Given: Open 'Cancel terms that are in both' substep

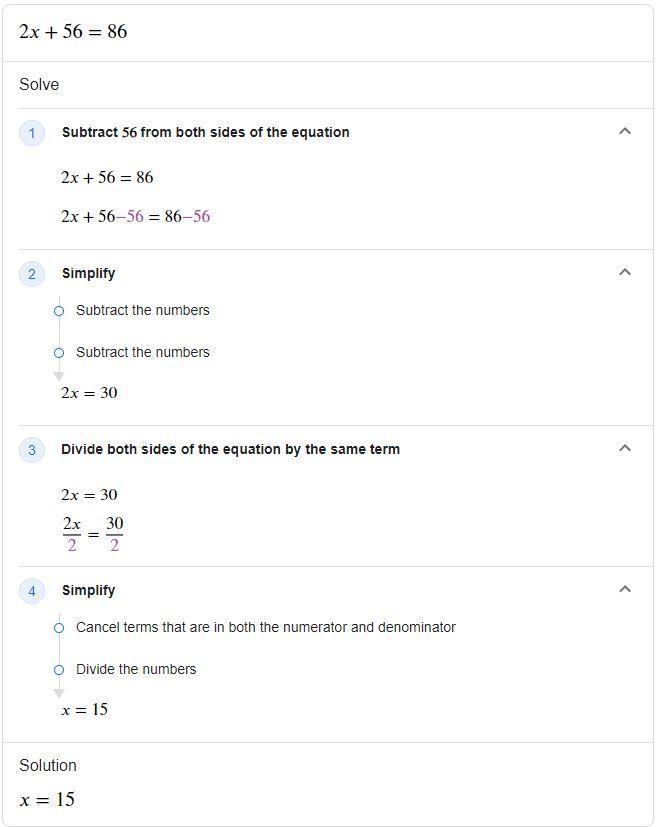Looking at the screenshot, I should (x=266, y=627).
